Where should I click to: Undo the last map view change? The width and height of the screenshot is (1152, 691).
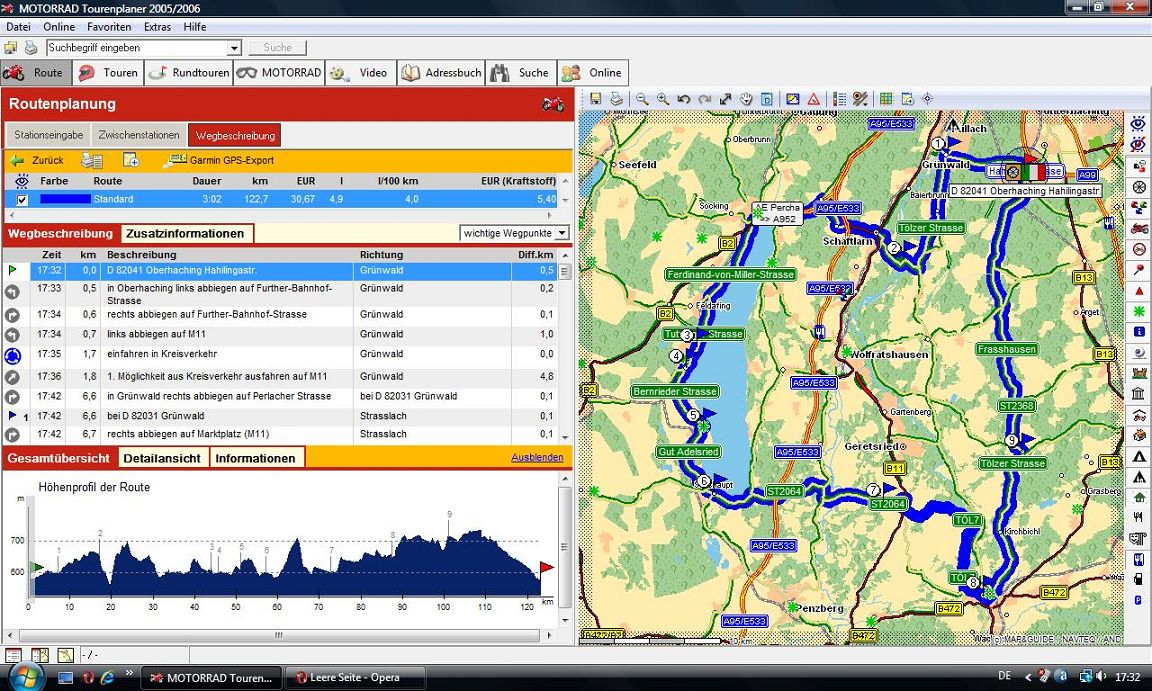683,98
